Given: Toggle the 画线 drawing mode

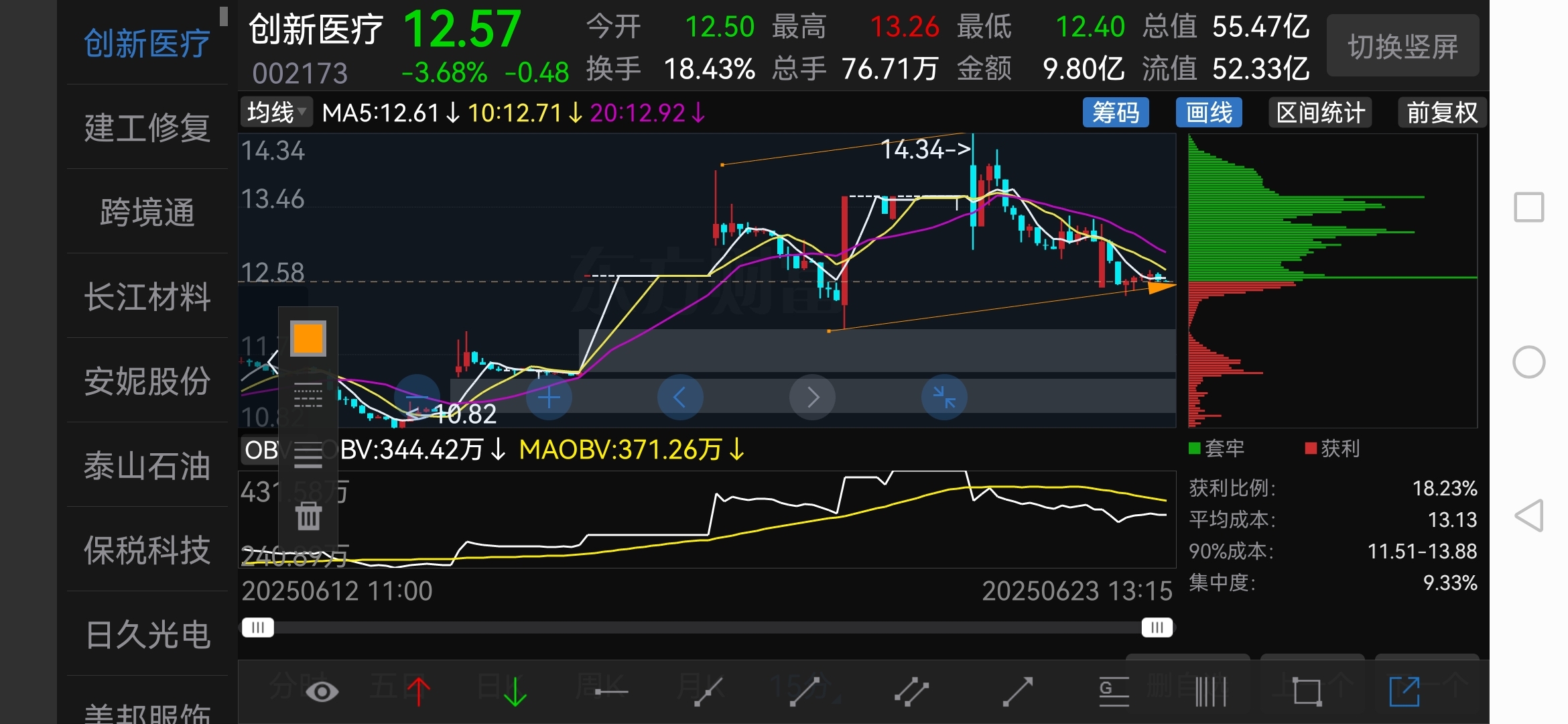Looking at the screenshot, I should 1209,113.
